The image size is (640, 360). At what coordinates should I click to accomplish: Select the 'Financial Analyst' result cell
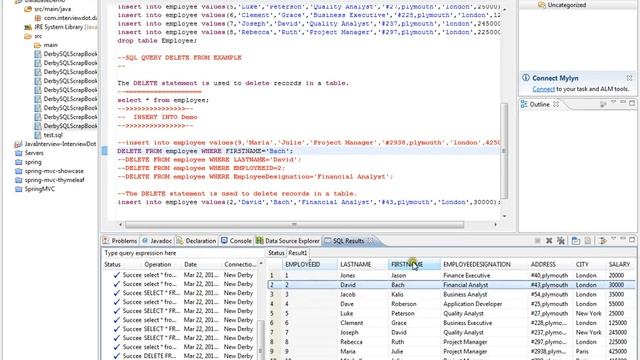click(x=465, y=285)
